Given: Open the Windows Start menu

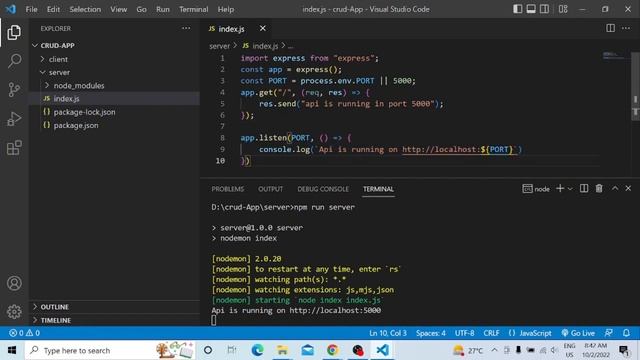Looking at the screenshot, I should (x=12, y=350).
